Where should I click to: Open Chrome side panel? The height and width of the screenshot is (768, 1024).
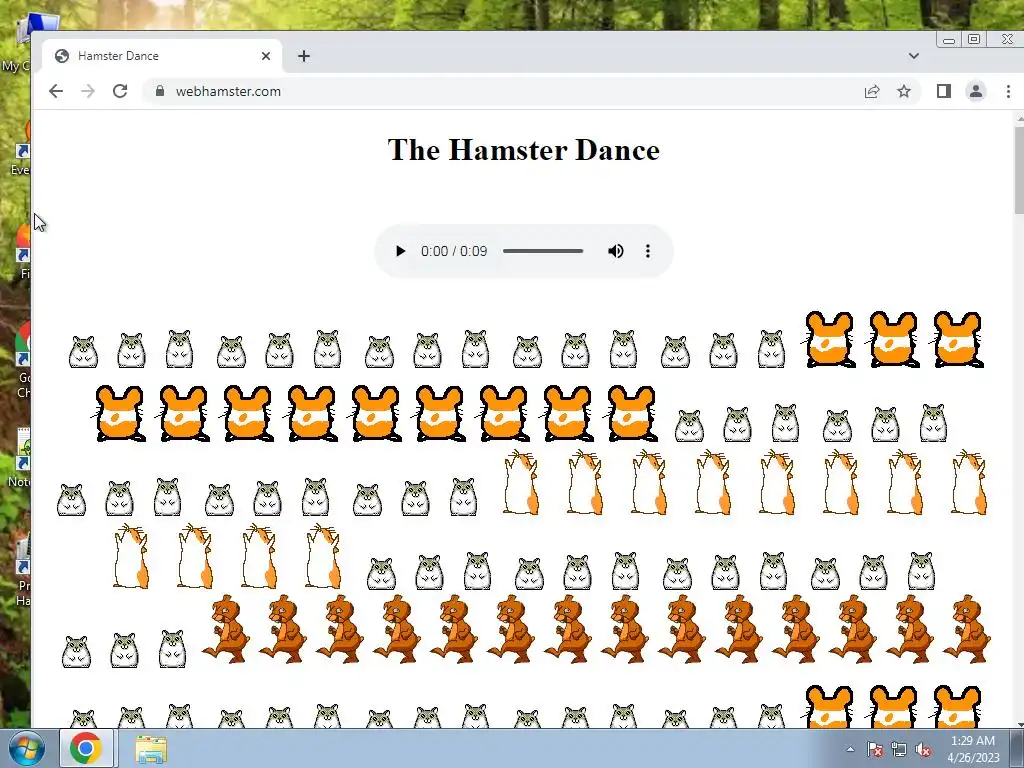[944, 91]
